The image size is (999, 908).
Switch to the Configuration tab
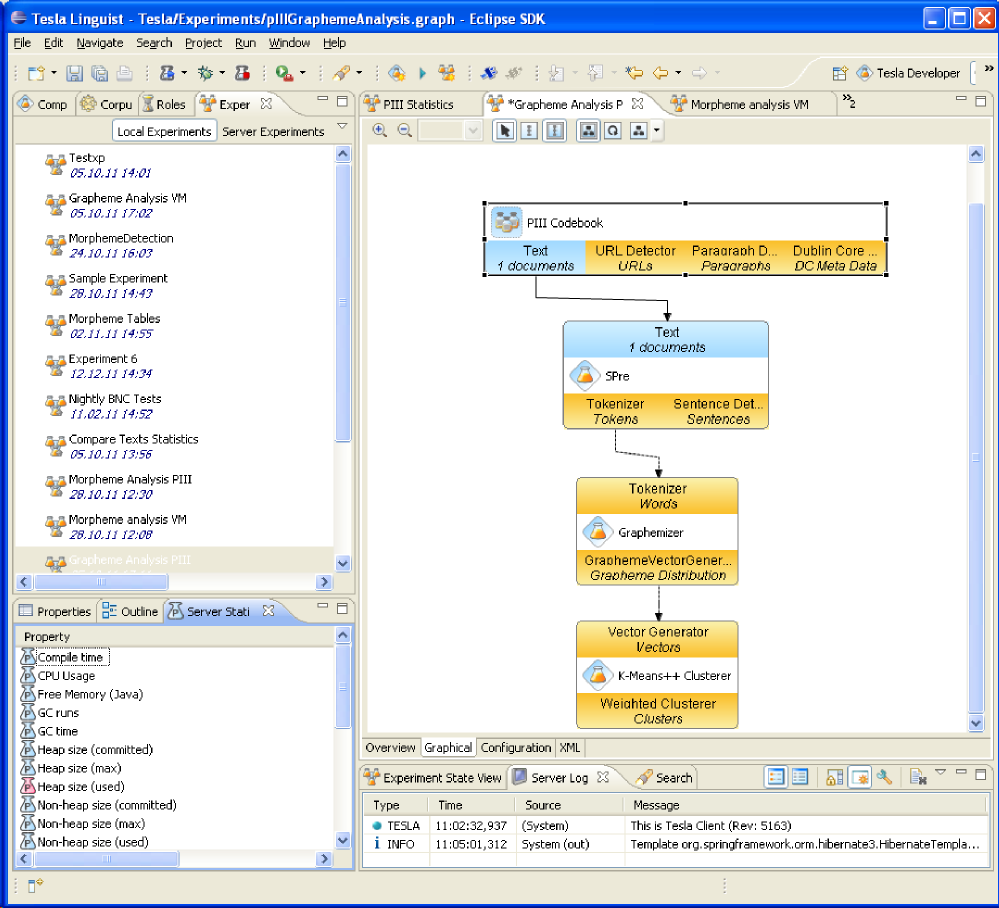[x=516, y=747]
